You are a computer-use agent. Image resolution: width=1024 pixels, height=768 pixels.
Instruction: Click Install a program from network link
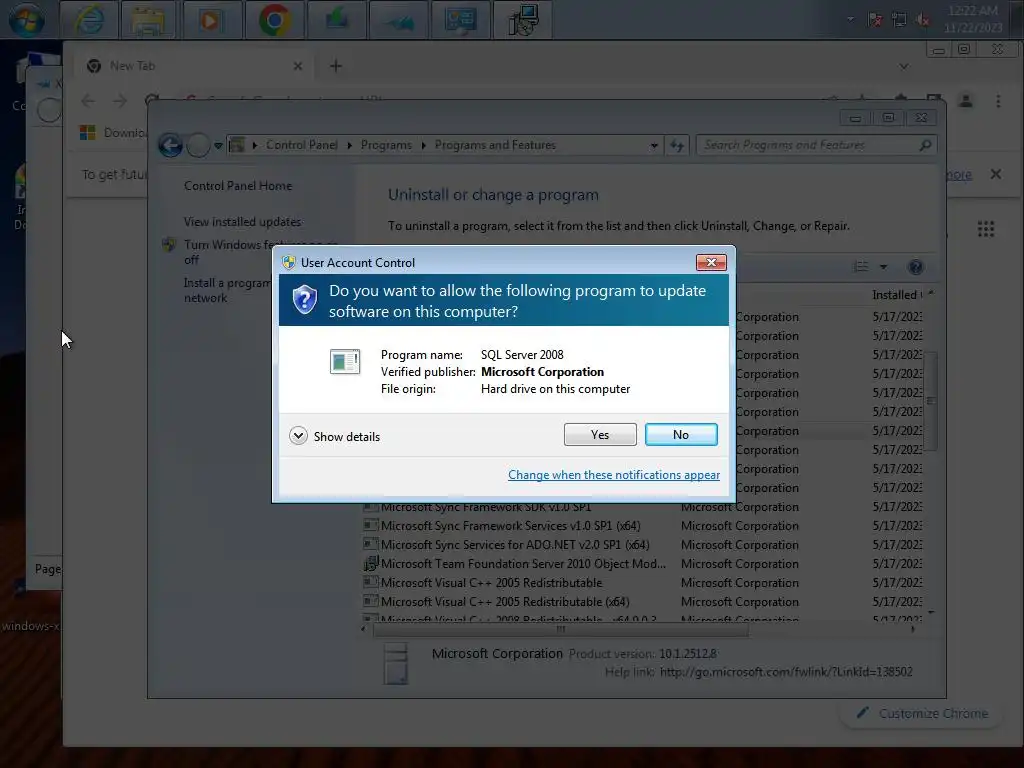coord(227,291)
